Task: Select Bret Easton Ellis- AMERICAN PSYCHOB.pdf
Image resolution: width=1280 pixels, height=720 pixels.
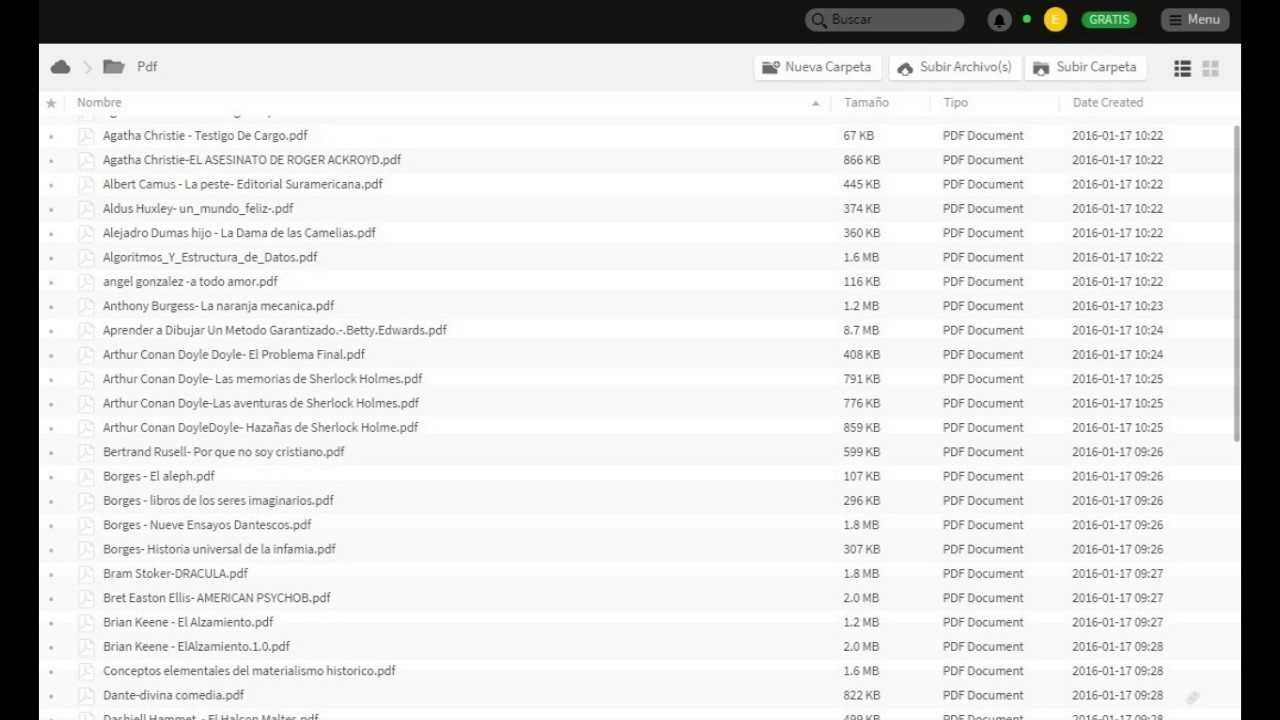Action: [x=216, y=597]
